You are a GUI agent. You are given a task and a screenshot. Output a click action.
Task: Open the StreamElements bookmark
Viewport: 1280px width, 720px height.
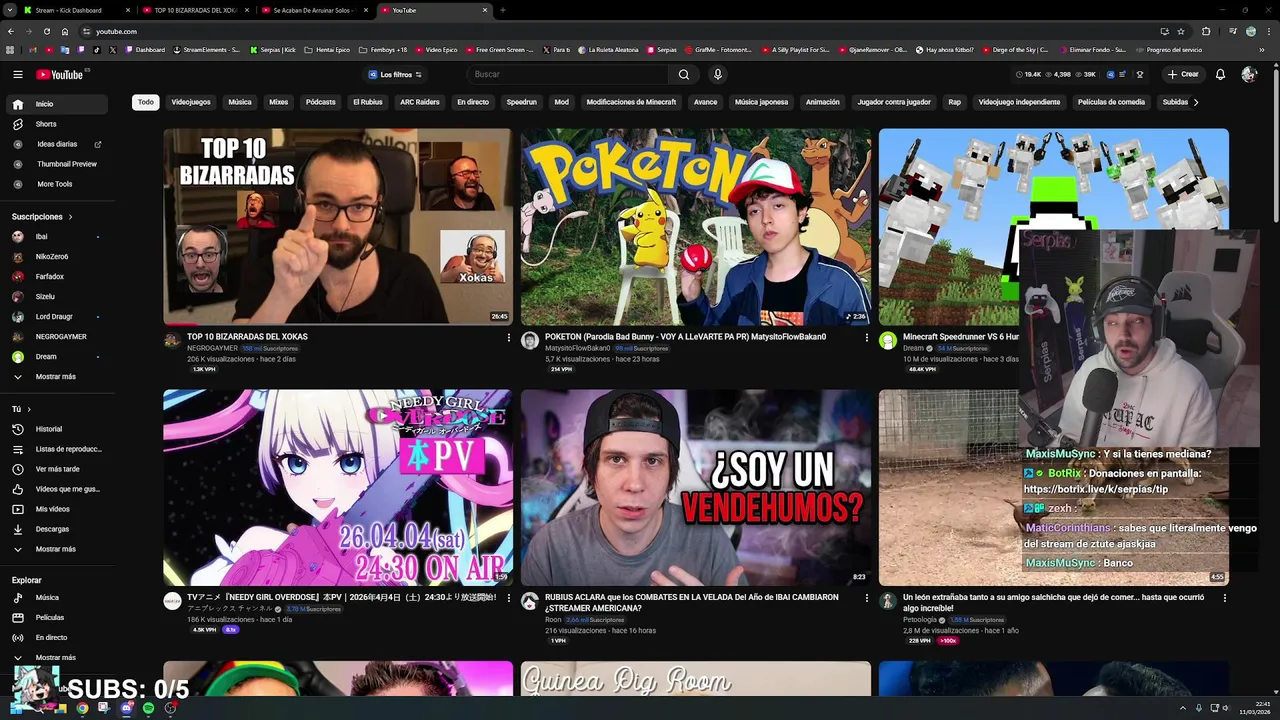[206, 49]
